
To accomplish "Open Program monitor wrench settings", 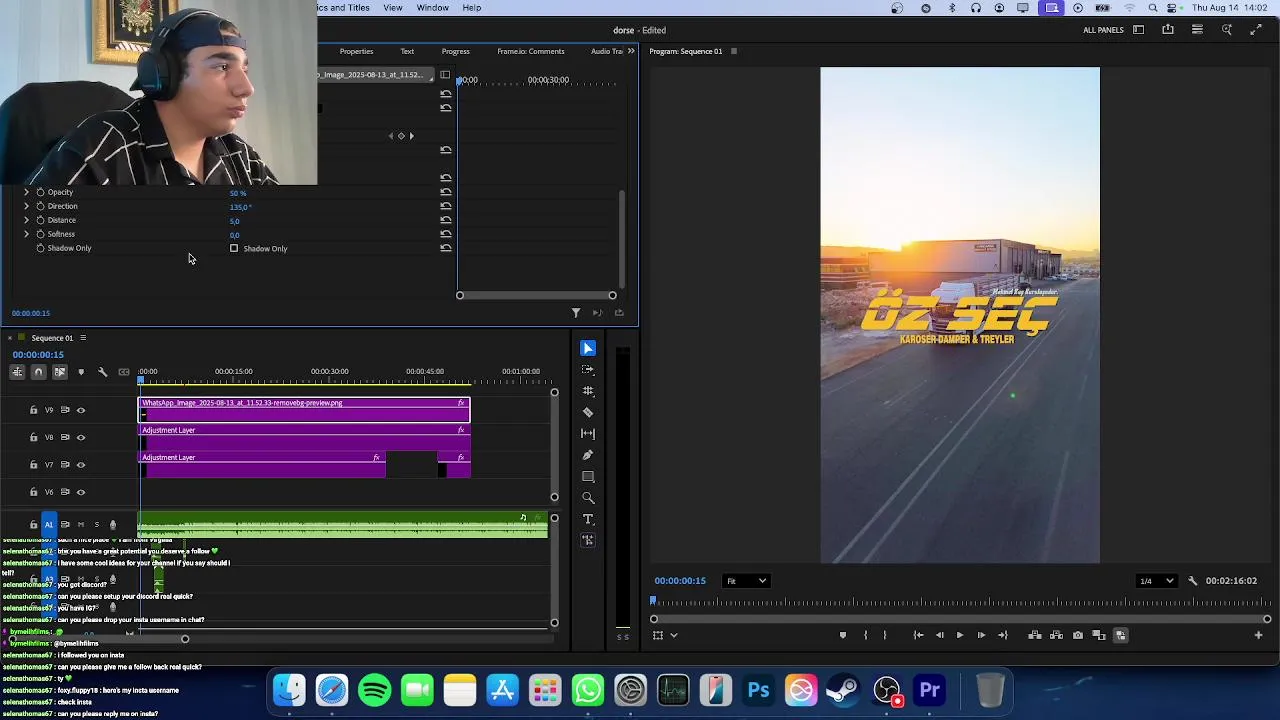I will point(1192,581).
